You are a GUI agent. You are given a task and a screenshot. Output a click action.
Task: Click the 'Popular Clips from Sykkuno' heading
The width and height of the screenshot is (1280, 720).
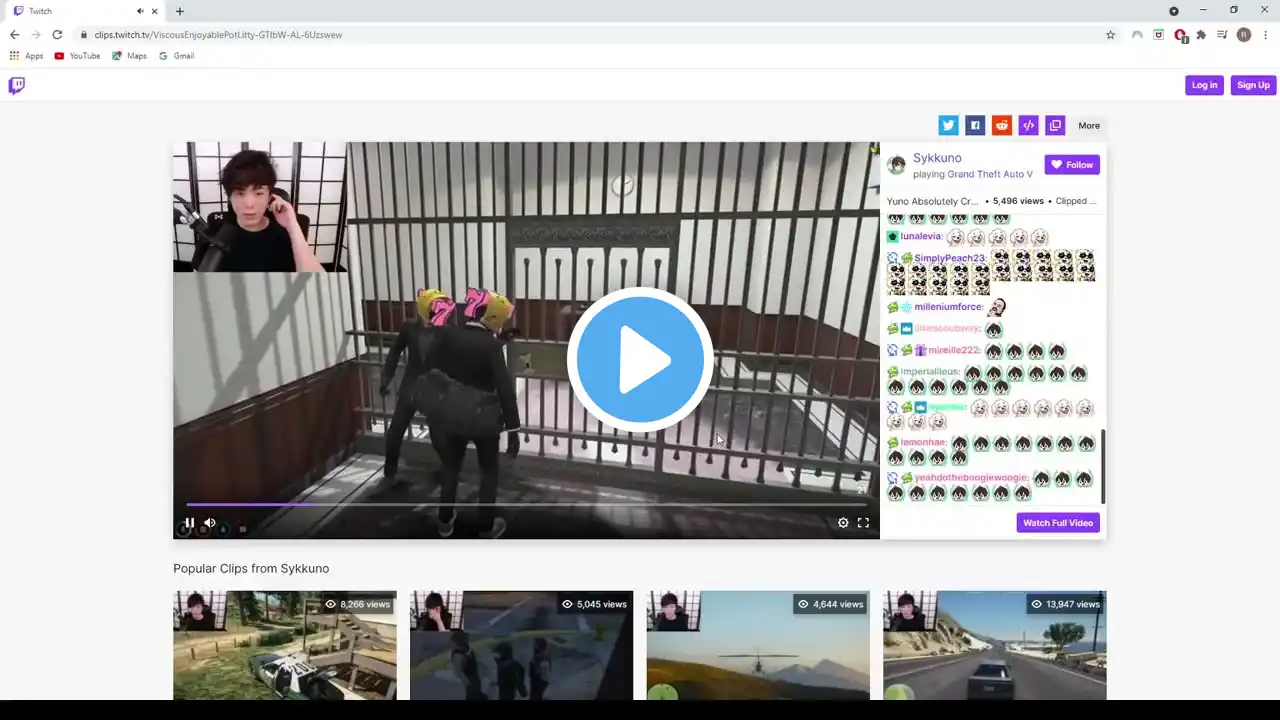tap(251, 569)
